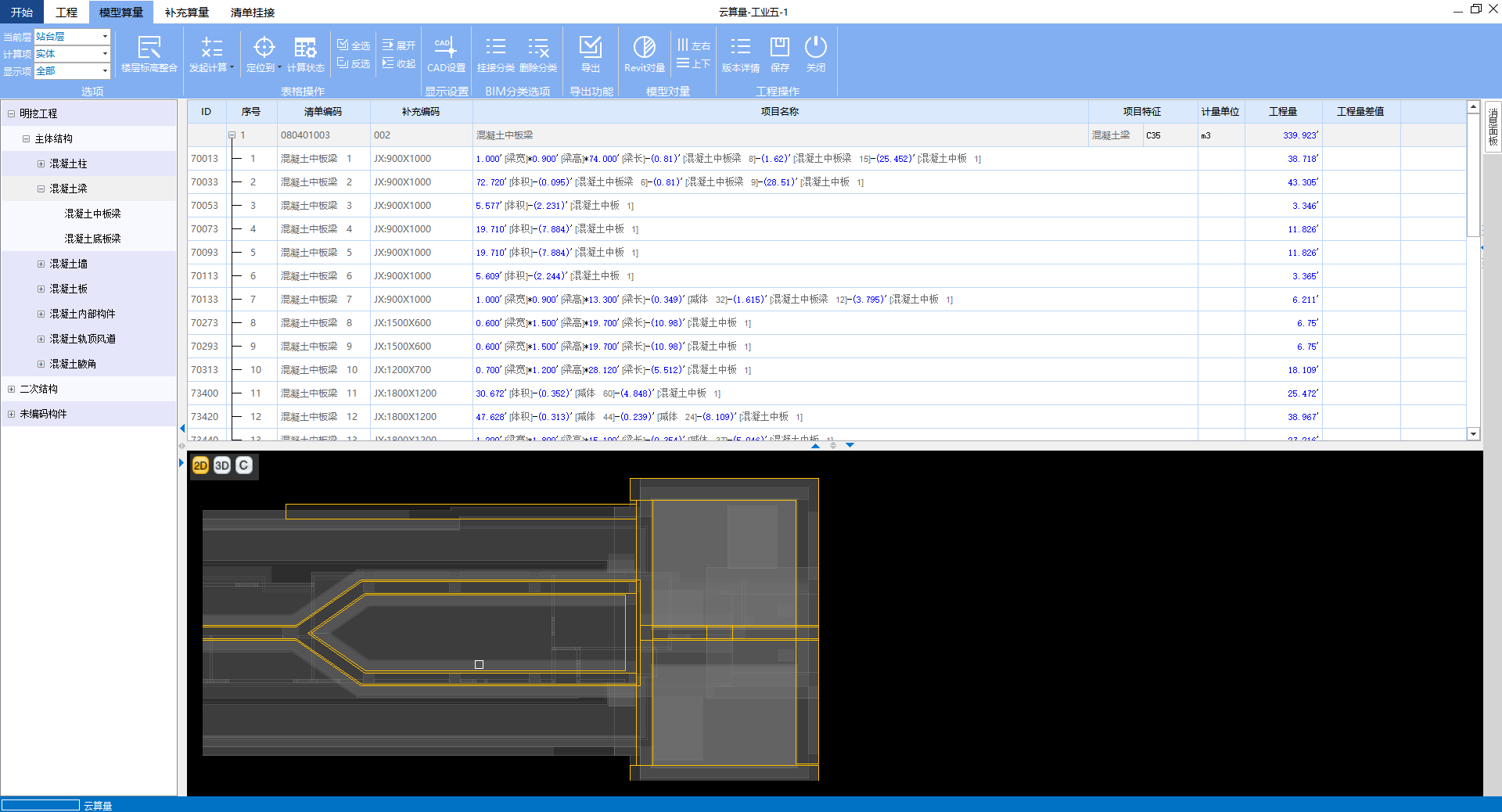1502x812 pixels.
Task: Click the 展开 expand rows button
Action: point(399,45)
